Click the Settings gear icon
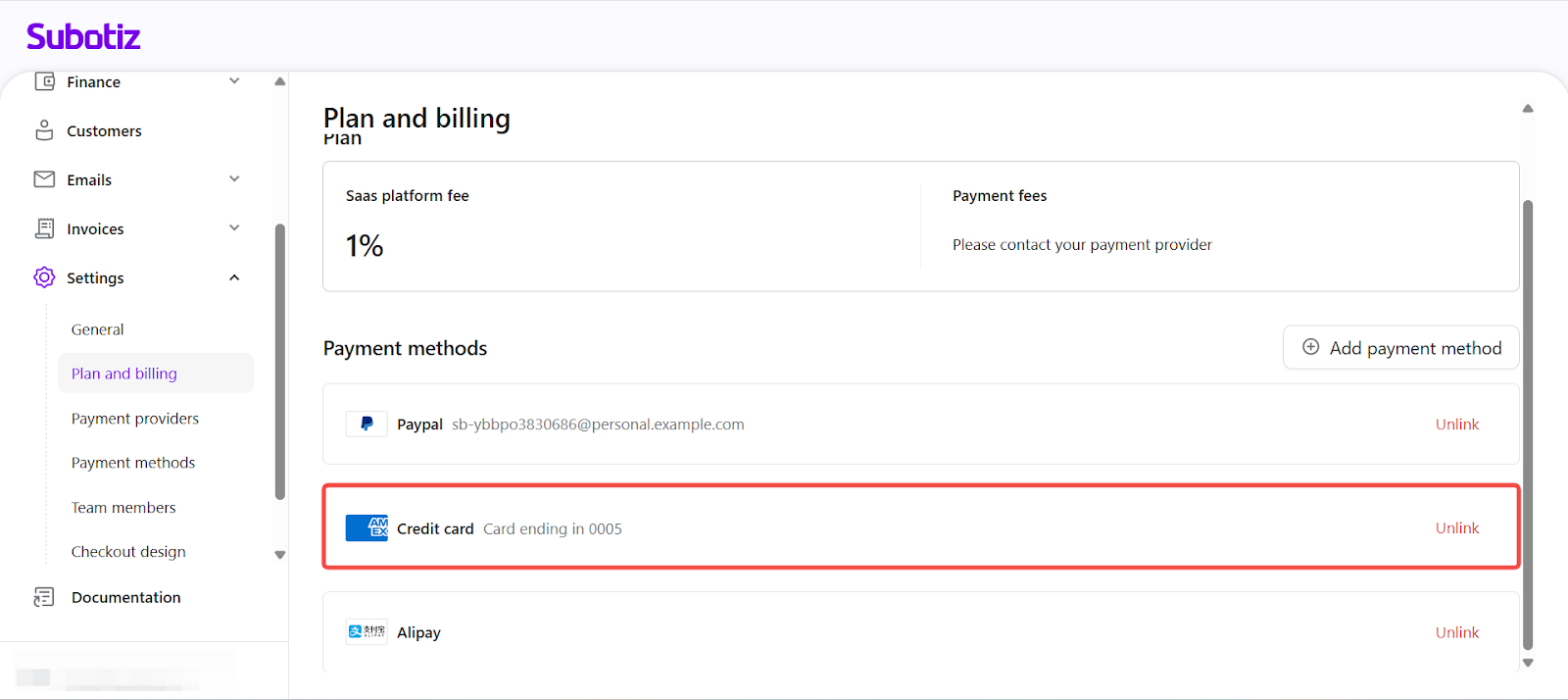This screenshot has width=1568, height=700. pos(44,277)
